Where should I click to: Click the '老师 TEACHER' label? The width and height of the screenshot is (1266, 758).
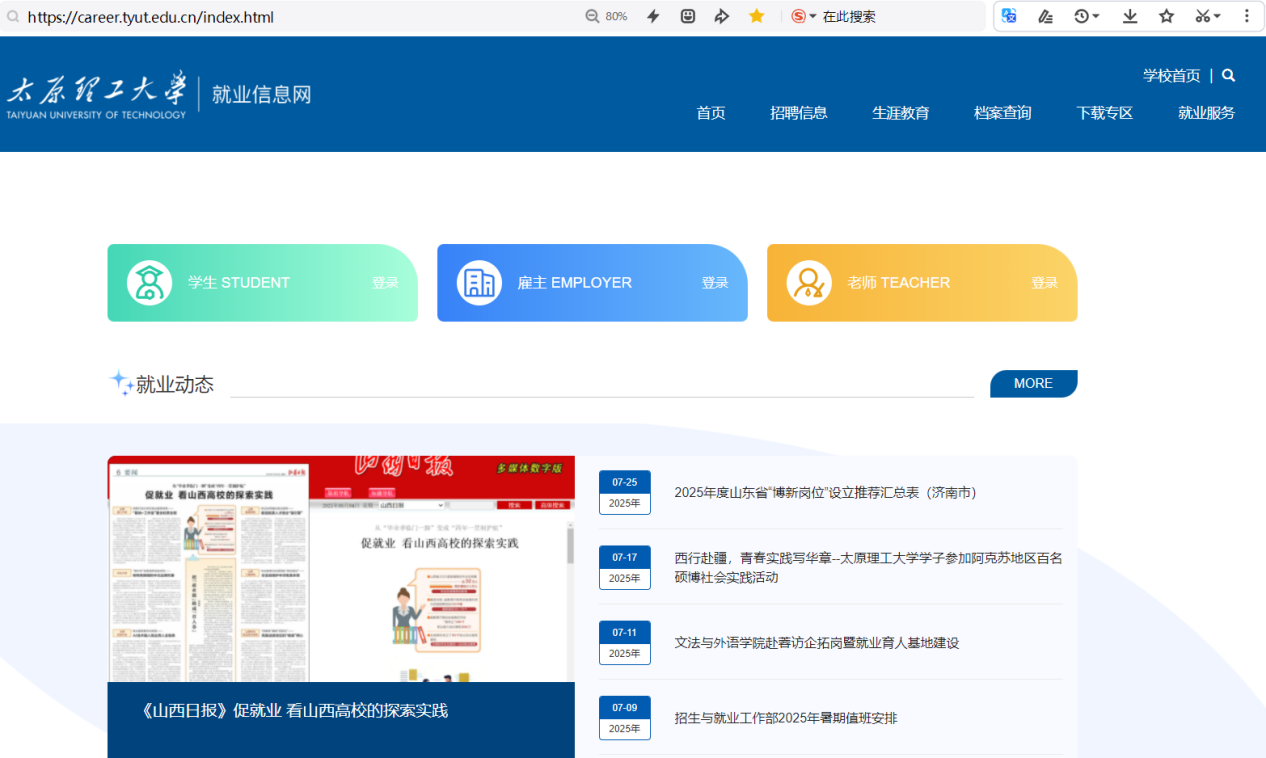(x=899, y=283)
